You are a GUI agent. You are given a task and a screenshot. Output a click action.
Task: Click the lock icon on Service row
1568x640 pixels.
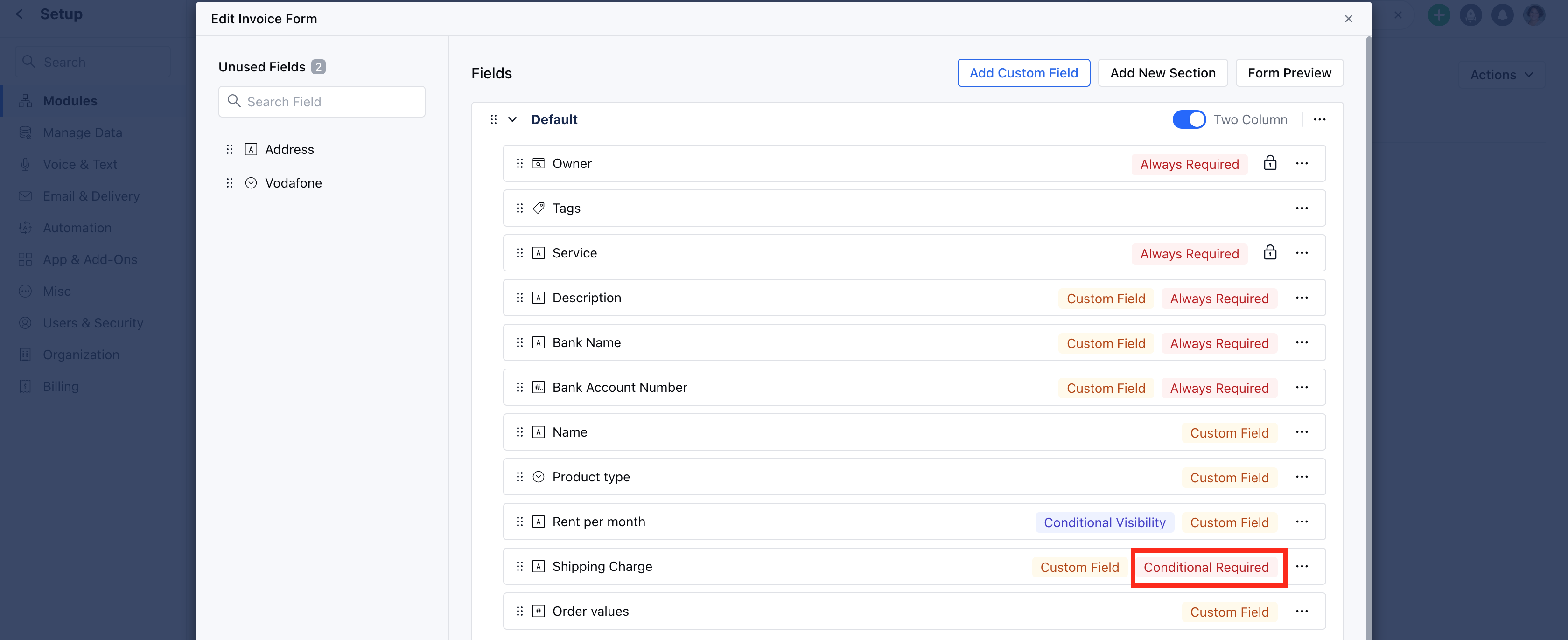[1270, 252]
